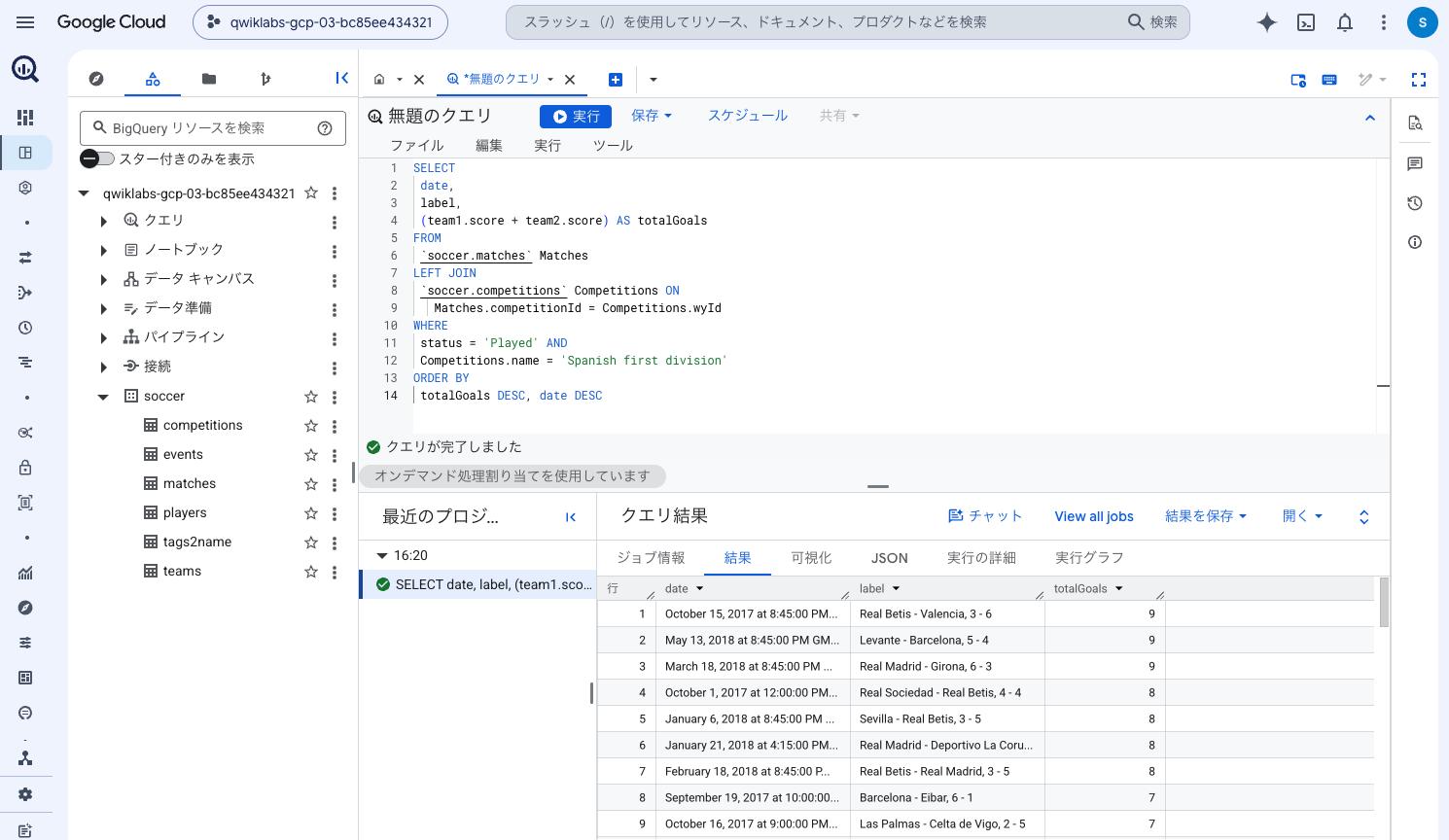
Task: Select the git branch tab icon
Action: click(x=265, y=79)
